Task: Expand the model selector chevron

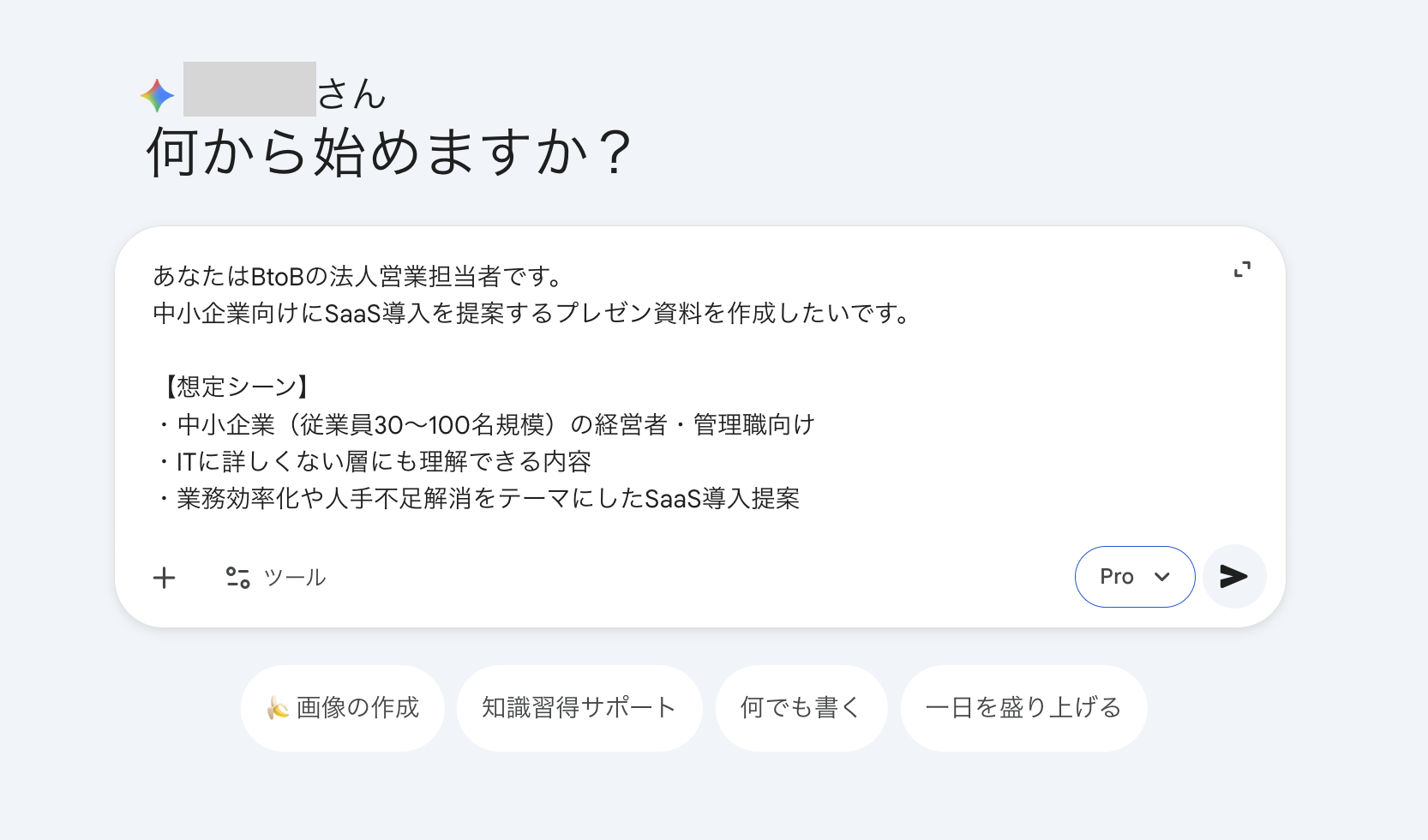Action: 1161,577
